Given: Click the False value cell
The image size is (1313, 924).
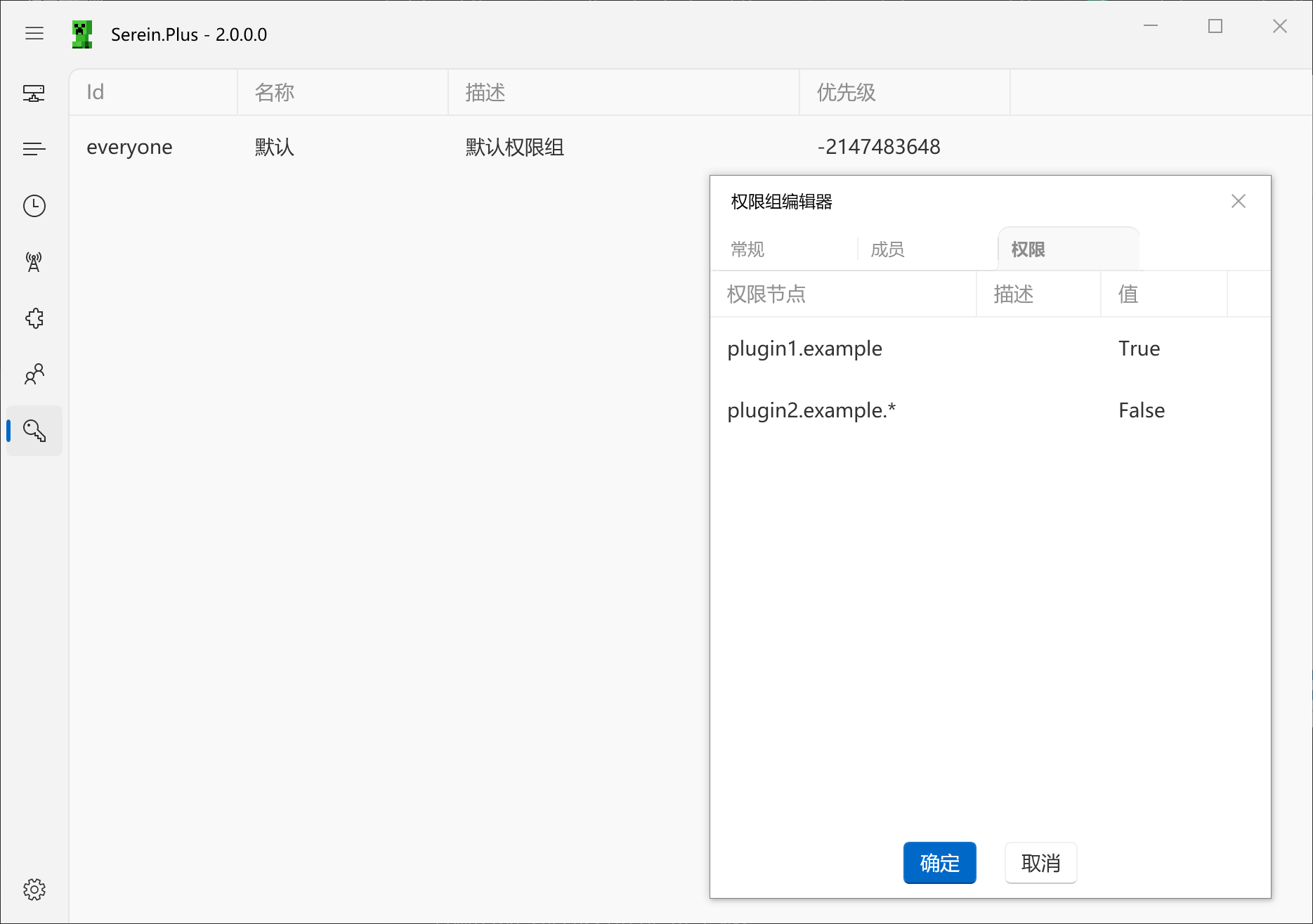Looking at the screenshot, I should click(x=1142, y=410).
